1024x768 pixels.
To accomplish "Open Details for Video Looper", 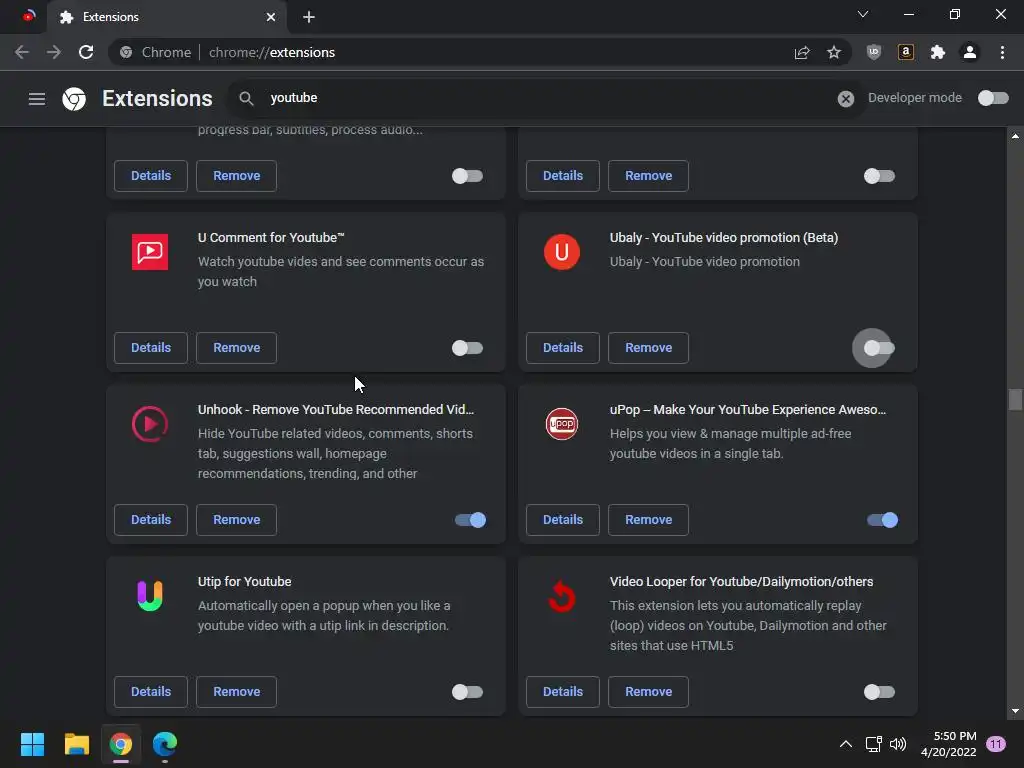I will tap(563, 692).
